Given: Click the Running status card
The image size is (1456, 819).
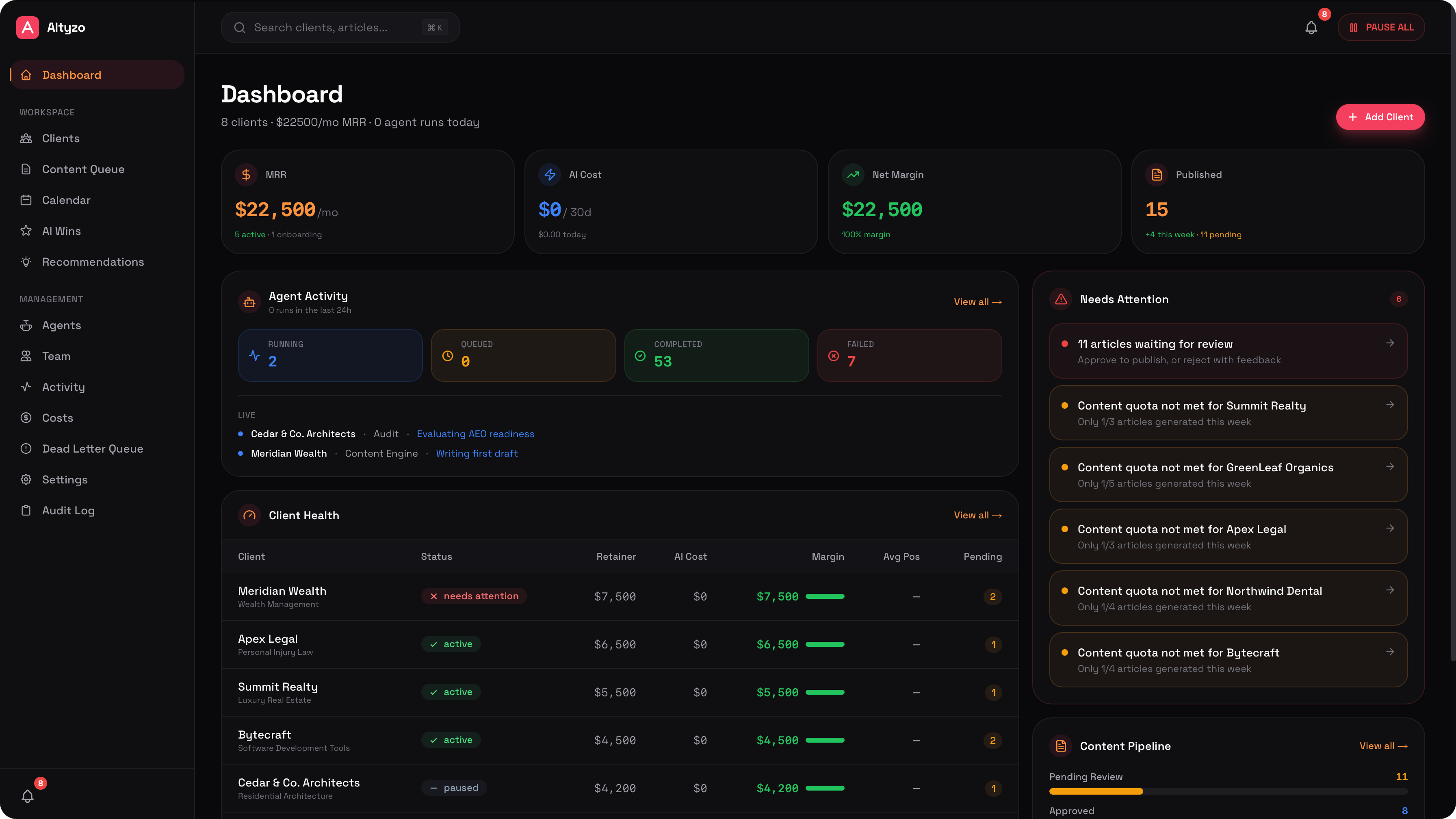Looking at the screenshot, I should (330, 355).
